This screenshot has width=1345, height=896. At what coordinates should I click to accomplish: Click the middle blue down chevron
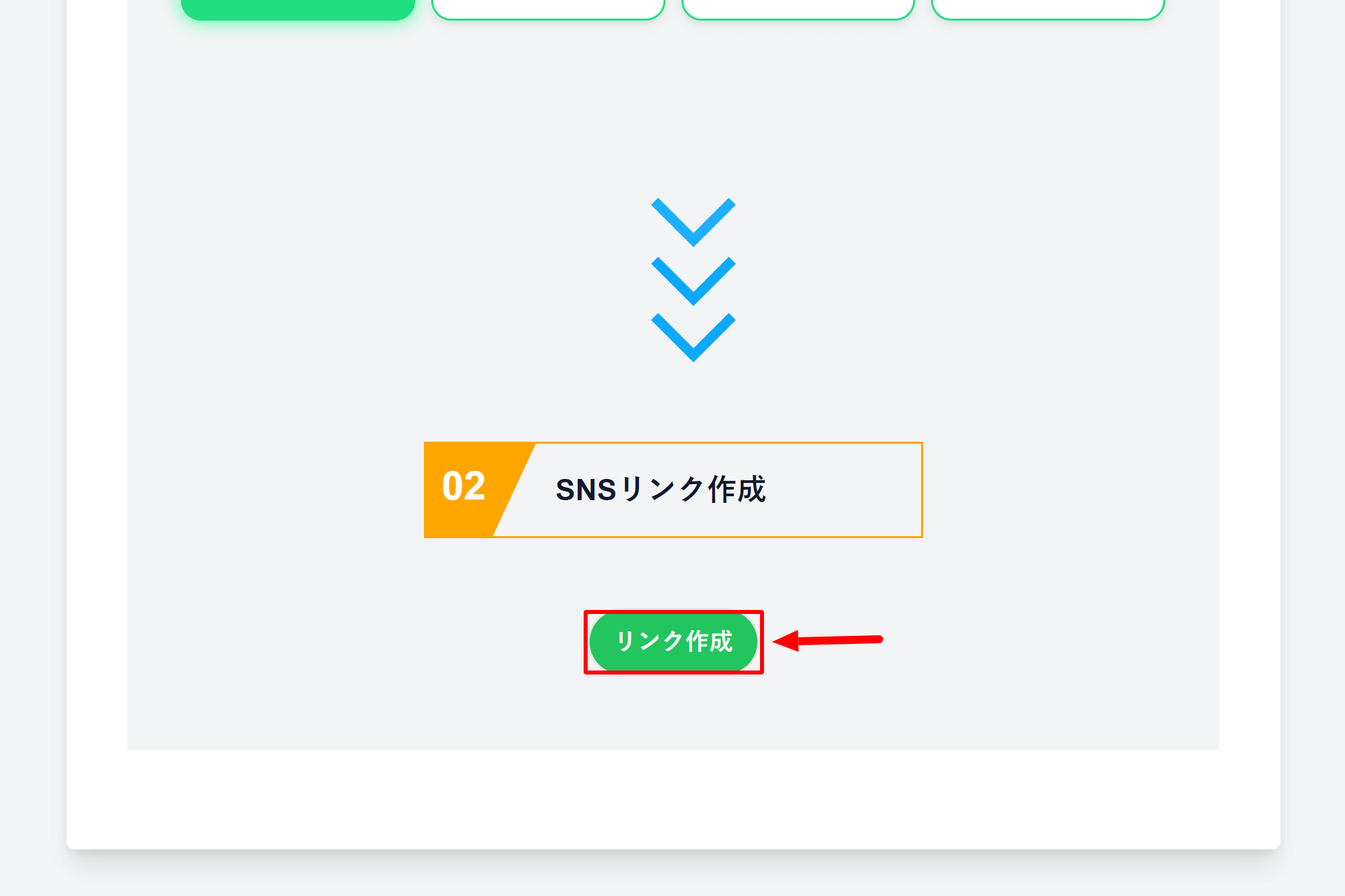[x=693, y=282]
